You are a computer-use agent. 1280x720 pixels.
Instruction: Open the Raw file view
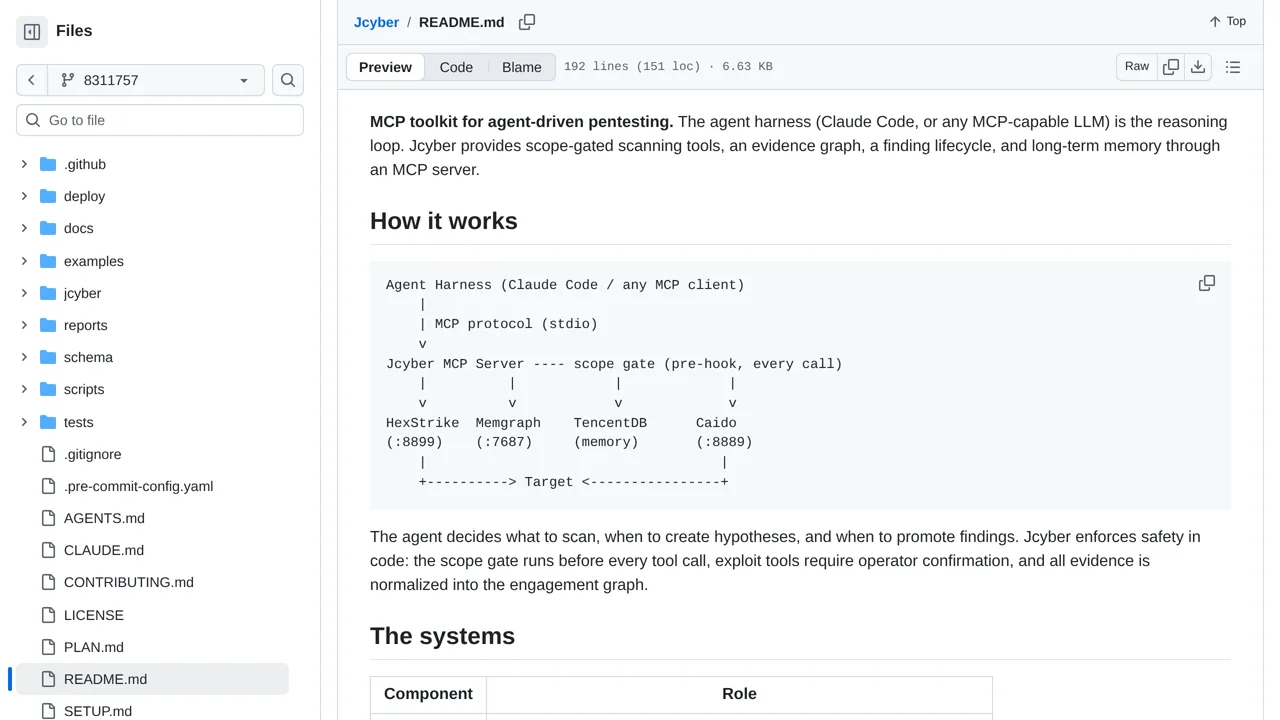1137,67
